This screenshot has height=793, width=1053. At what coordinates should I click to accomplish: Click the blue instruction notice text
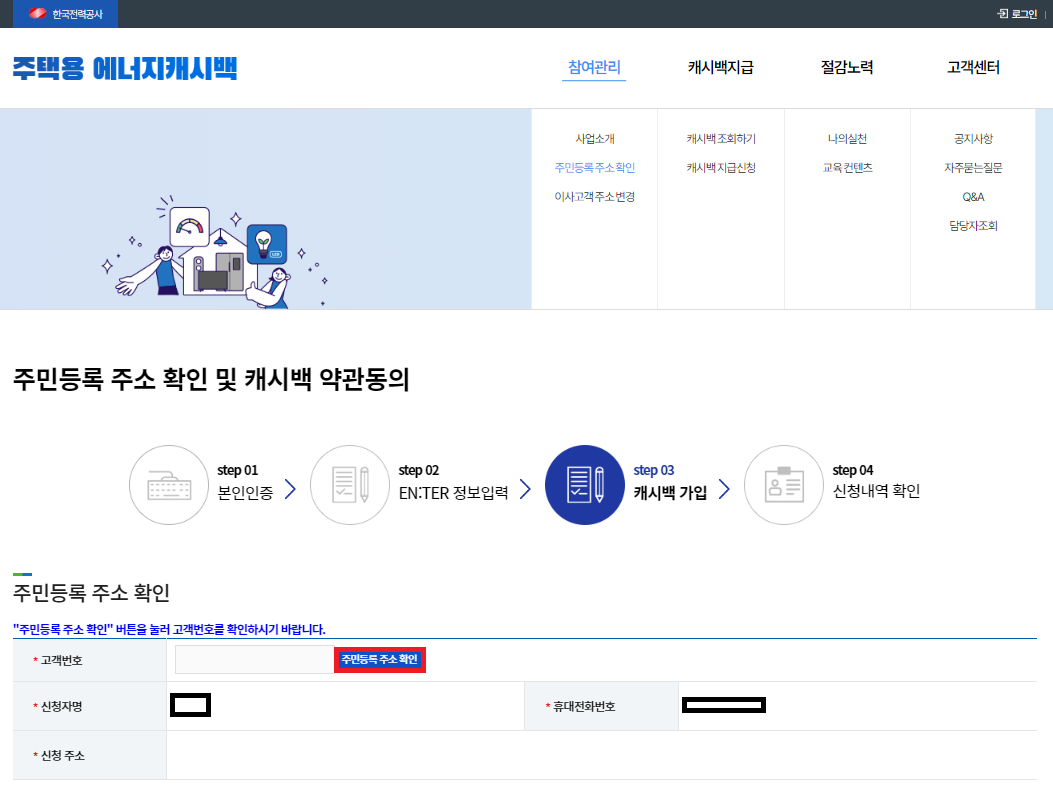[169, 629]
